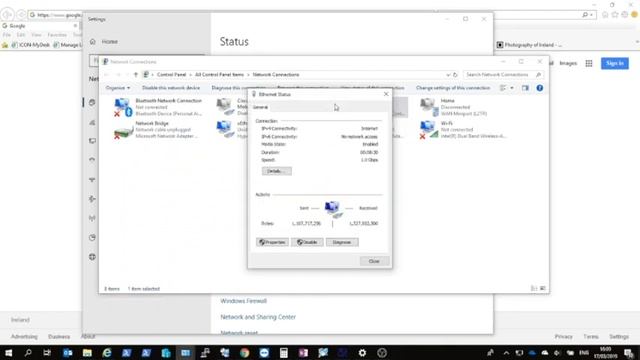640x360 pixels.
Task: Click ICON MyDesk favorites bar bookmark
Action: point(31,45)
